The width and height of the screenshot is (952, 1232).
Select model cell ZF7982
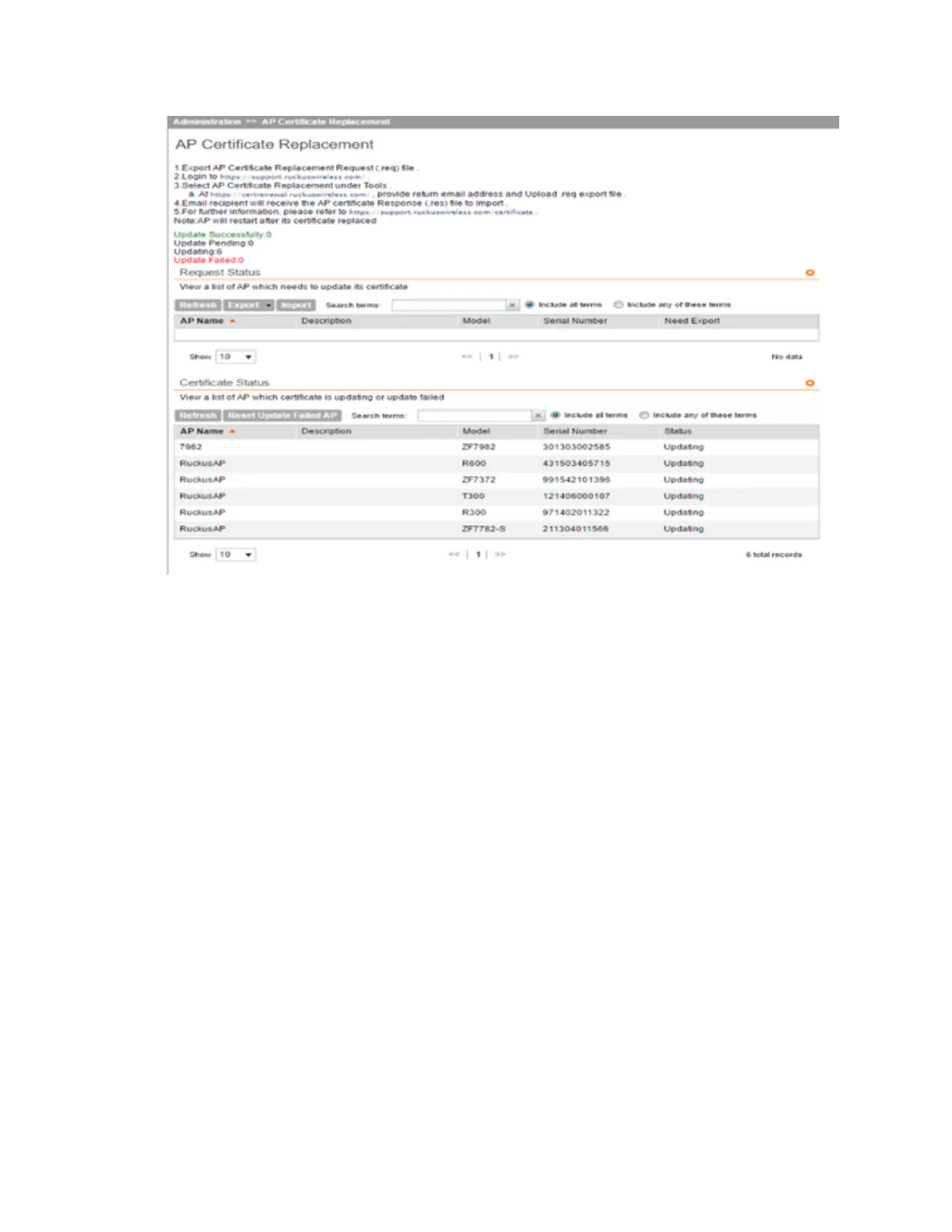pos(478,447)
